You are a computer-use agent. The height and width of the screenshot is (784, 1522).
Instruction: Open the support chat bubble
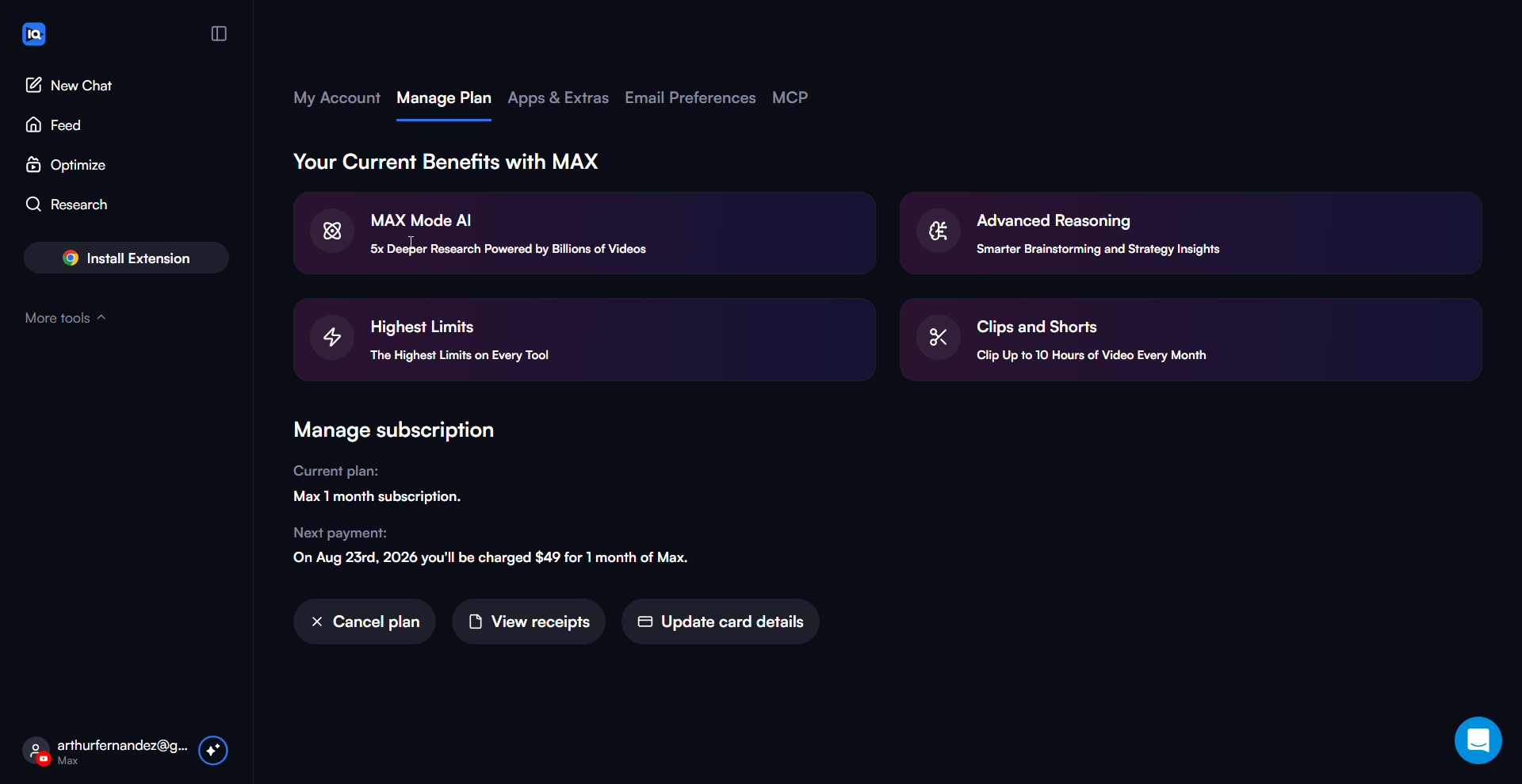coord(1478,740)
